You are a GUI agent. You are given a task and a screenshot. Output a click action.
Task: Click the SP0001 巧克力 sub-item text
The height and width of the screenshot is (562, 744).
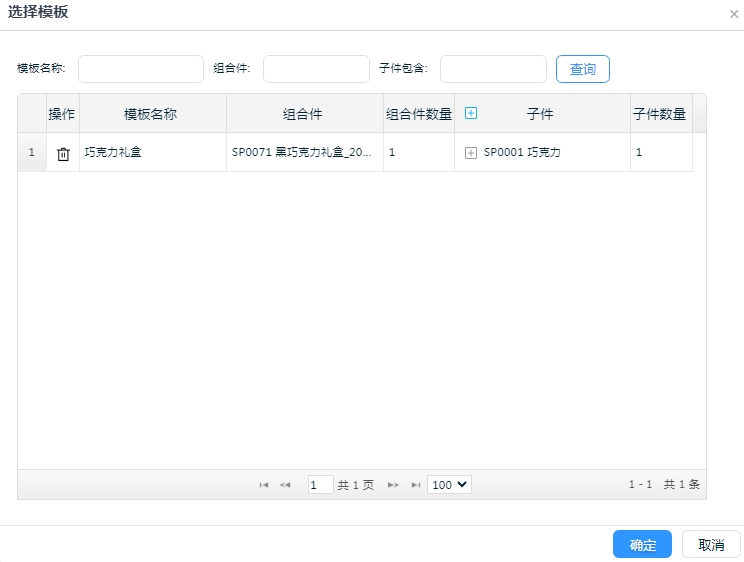[x=522, y=152]
